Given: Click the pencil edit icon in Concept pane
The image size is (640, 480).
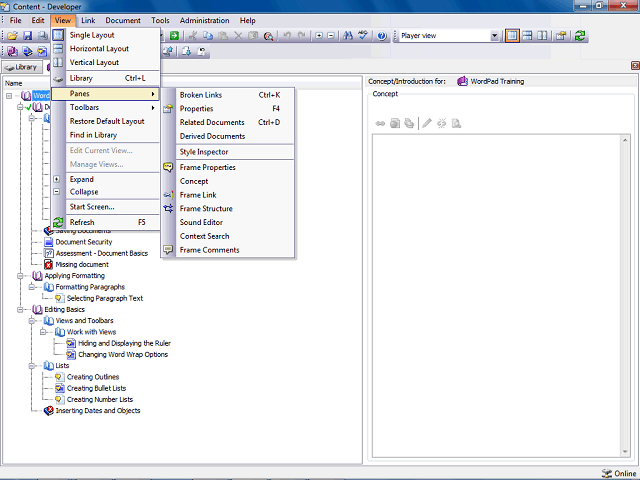Looking at the screenshot, I should [x=427, y=123].
